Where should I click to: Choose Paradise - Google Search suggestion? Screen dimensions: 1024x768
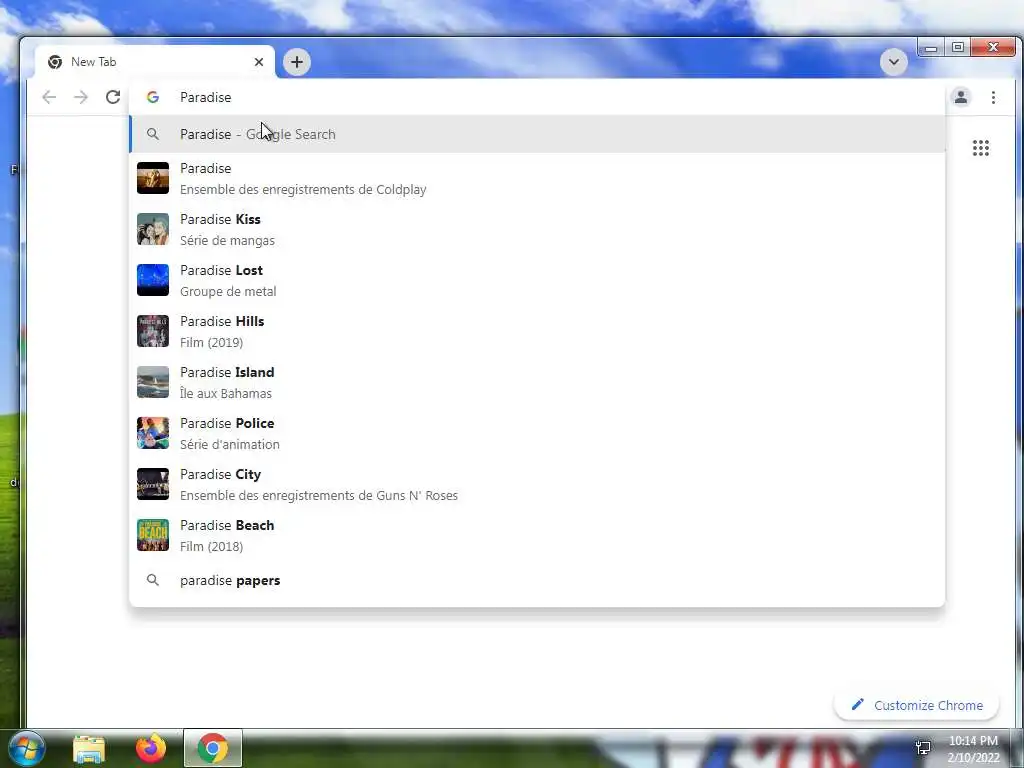537,134
